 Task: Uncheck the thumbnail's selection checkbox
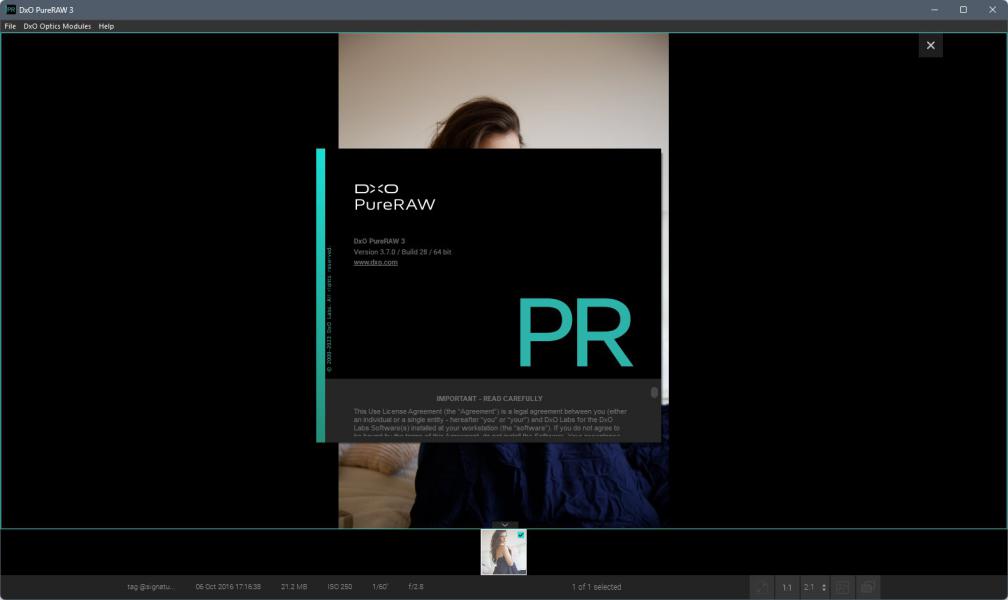[x=521, y=535]
